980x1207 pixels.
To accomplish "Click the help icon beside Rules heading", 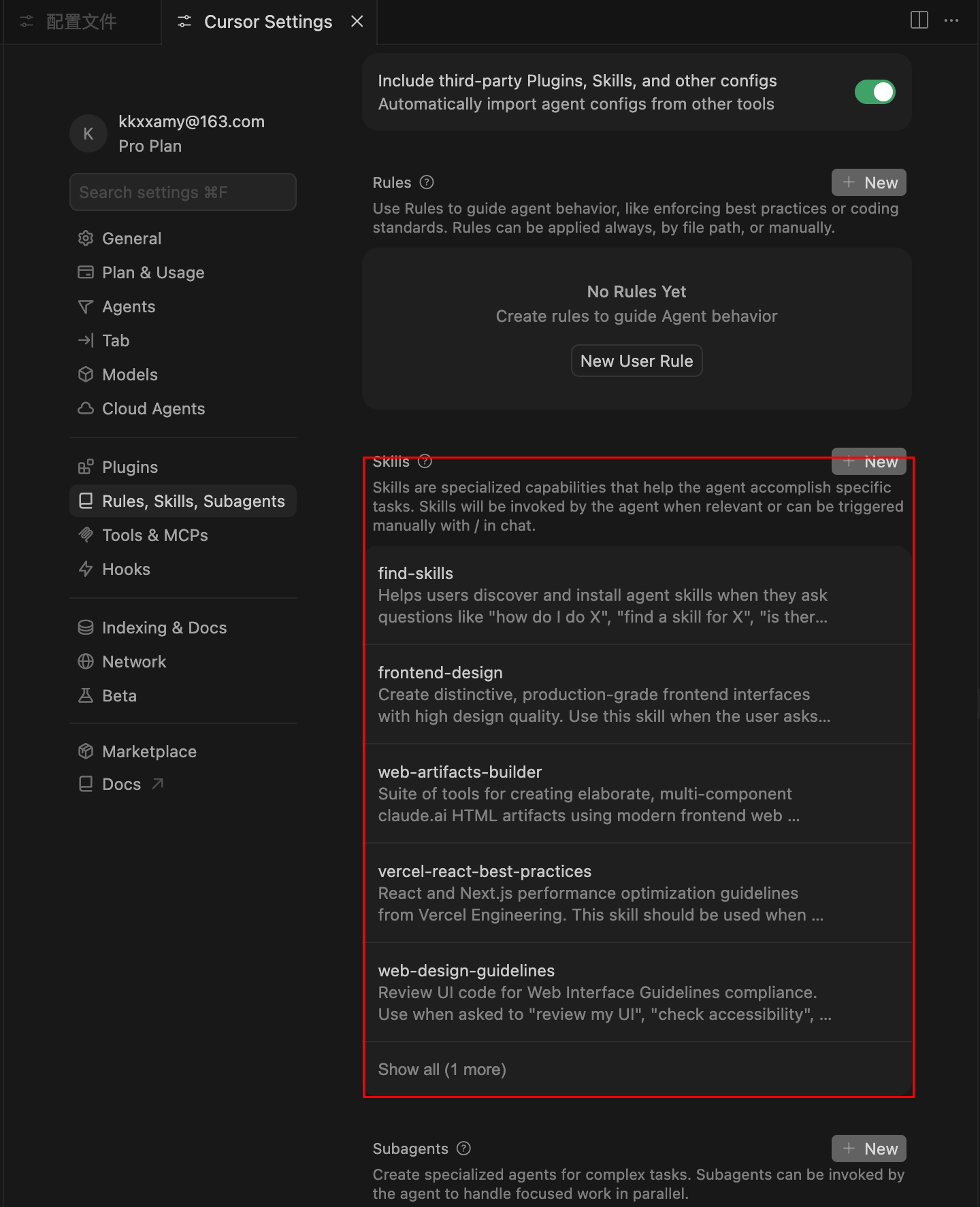I will [427, 182].
